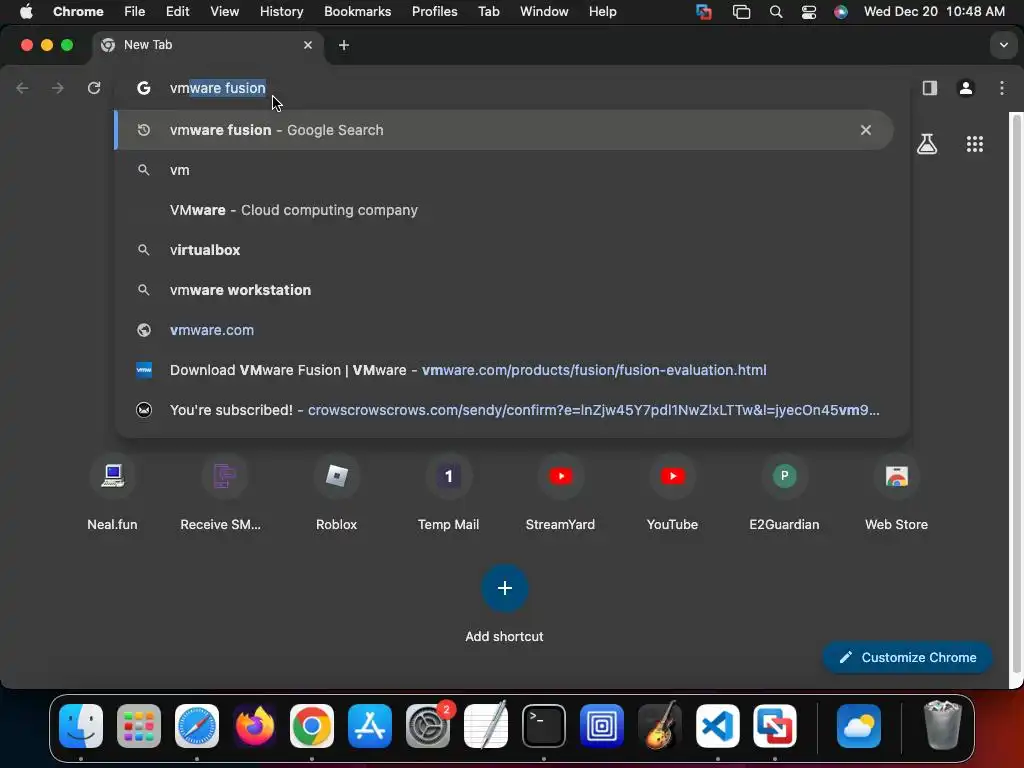Open the Web Store shortcut
The height and width of the screenshot is (768, 1024).
click(x=896, y=493)
